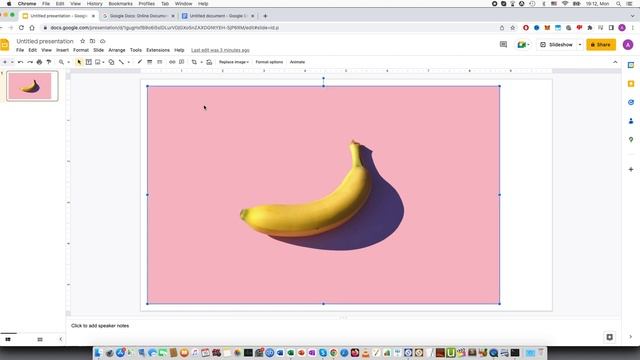Open the Contacts side panel icon
640x360 pixels.
(x=631, y=121)
